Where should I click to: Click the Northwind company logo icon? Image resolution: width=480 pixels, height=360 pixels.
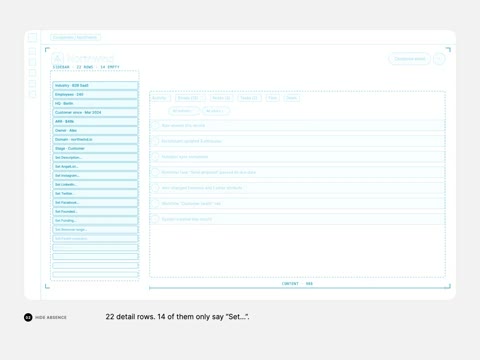tap(57, 59)
